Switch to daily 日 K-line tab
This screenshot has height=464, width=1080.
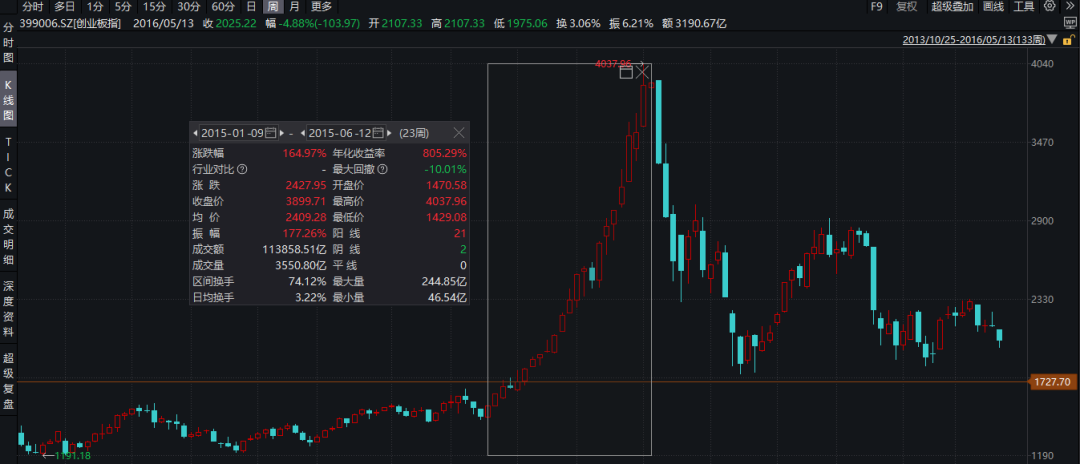click(251, 7)
